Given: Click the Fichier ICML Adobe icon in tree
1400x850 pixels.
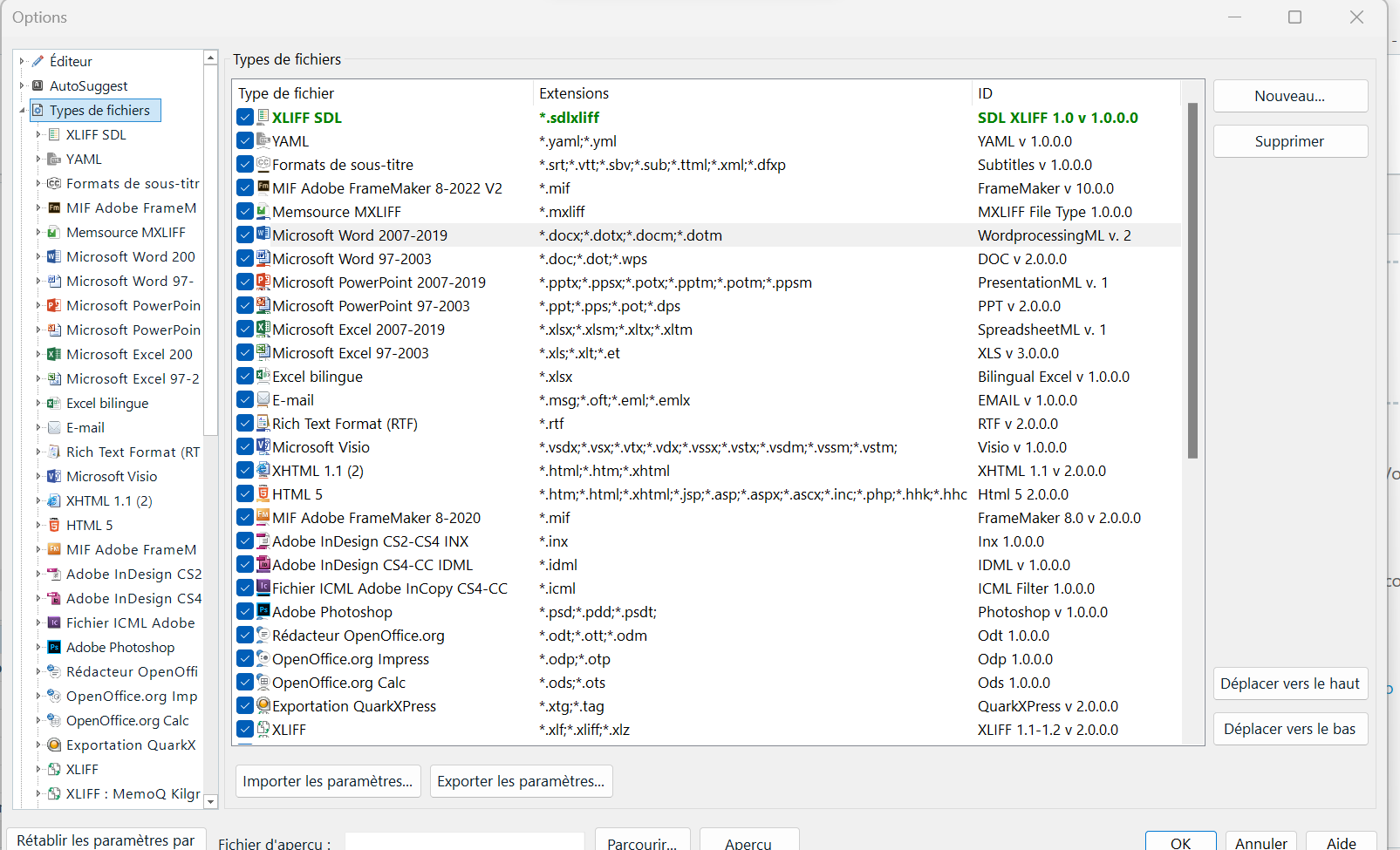Looking at the screenshot, I should [54, 622].
